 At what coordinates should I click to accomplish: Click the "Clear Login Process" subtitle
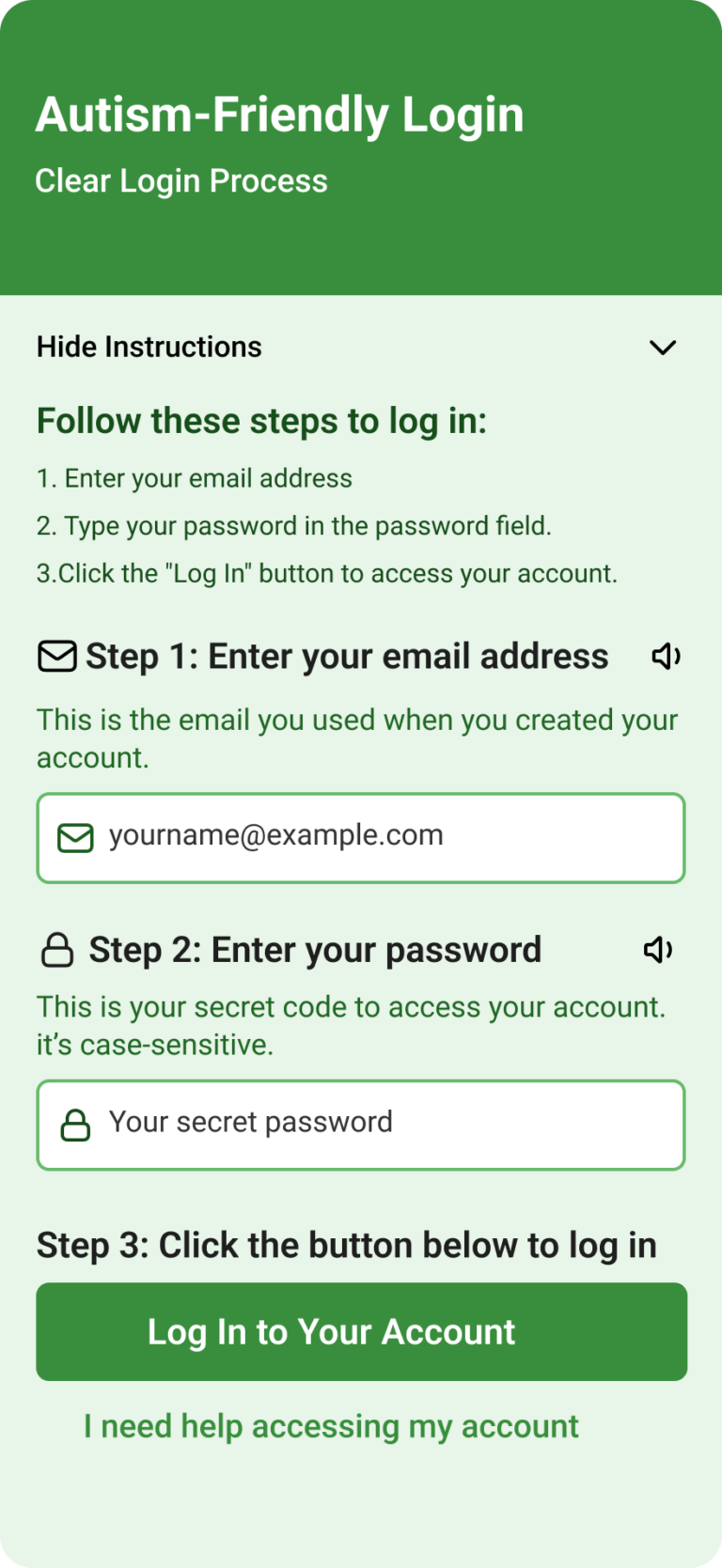tap(181, 180)
